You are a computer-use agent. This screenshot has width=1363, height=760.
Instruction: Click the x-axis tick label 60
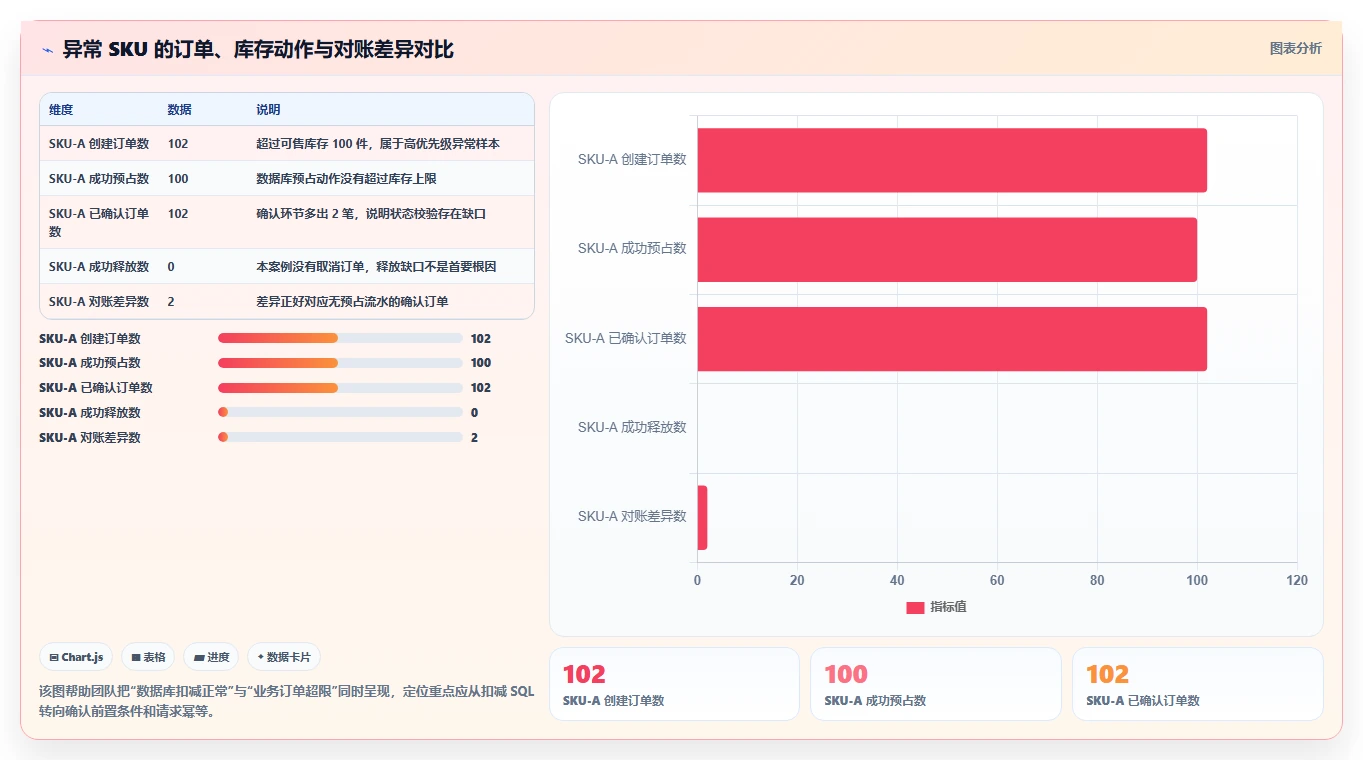click(x=997, y=580)
